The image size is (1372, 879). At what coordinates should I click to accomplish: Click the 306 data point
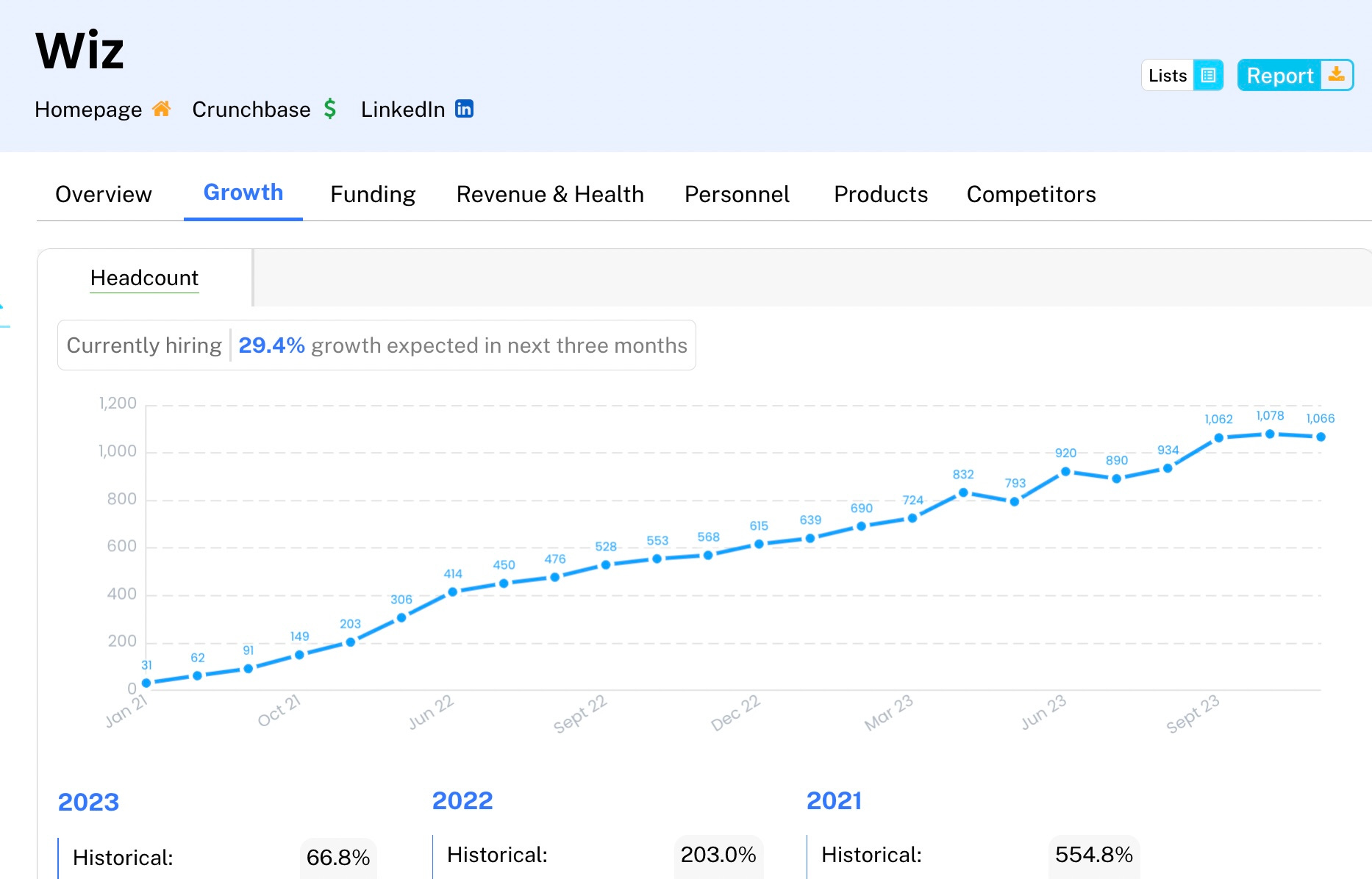point(401,618)
